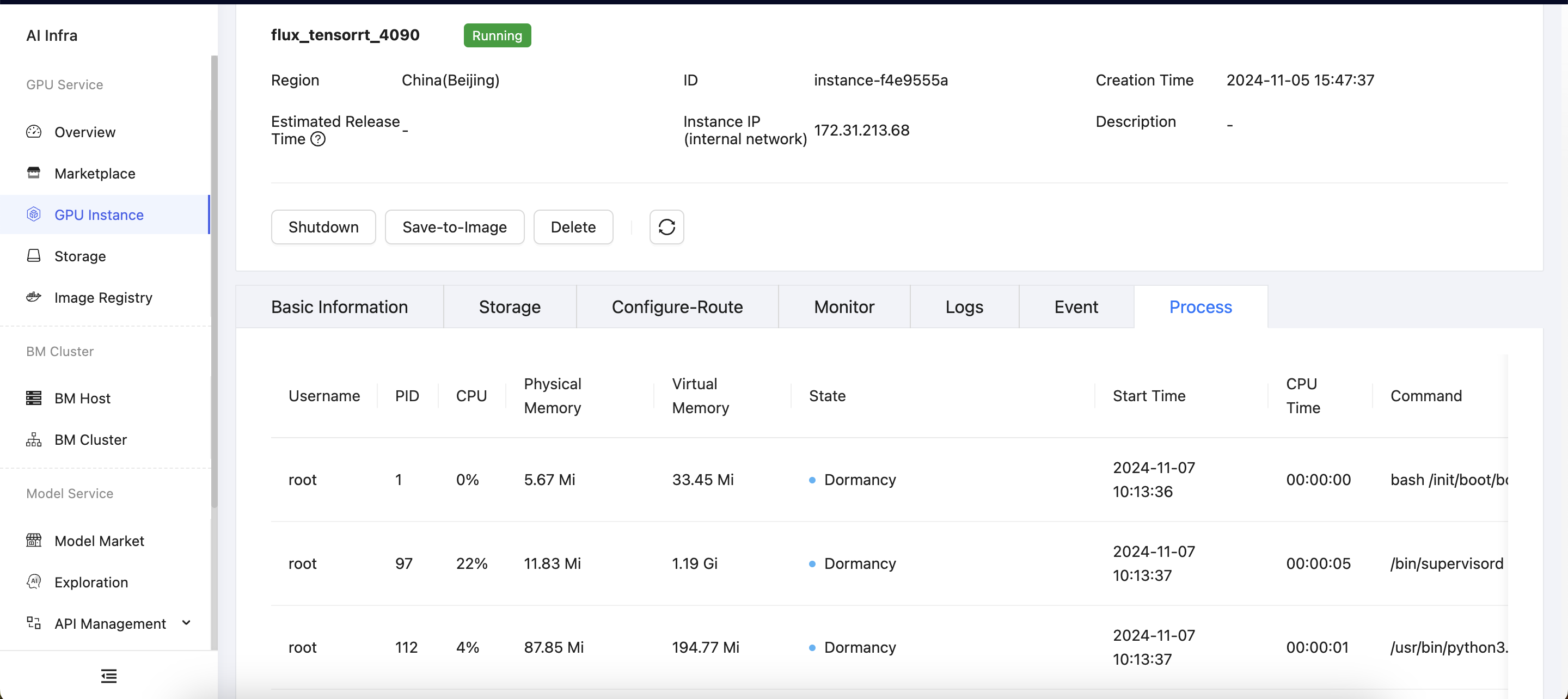This screenshot has width=1568, height=699.
Task: Click the Overview gauge icon
Action: point(33,132)
